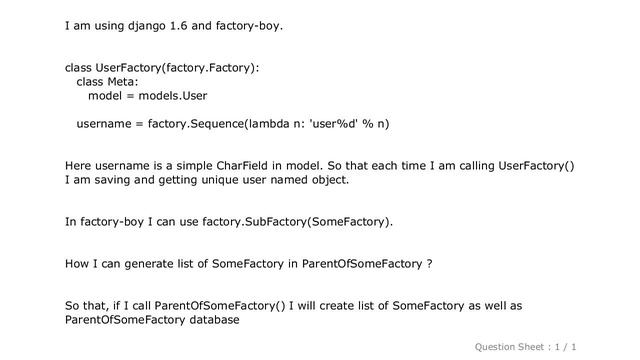Click the 'username = factory.Sequence' code line
The image size is (640, 360).
pos(233,124)
